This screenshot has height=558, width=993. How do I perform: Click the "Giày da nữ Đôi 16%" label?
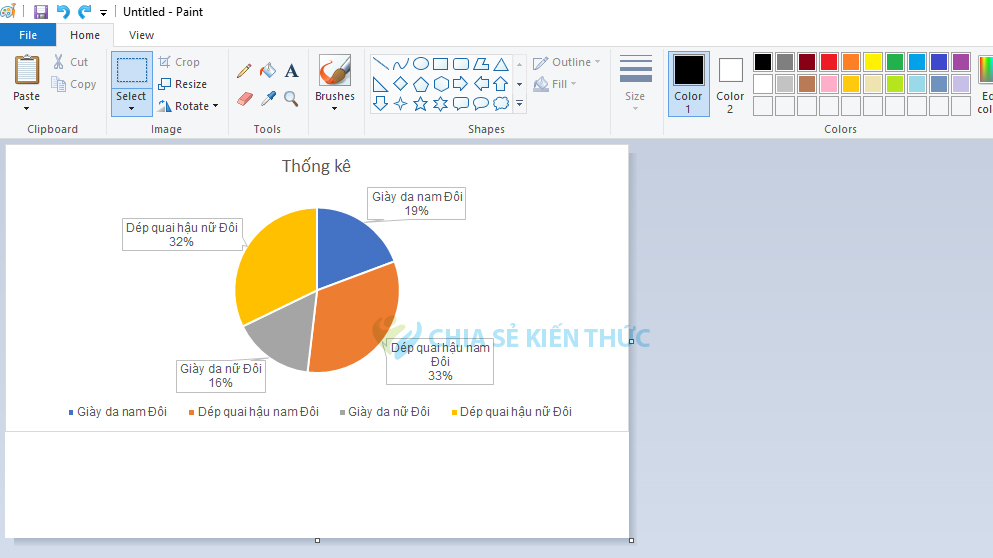221,376
